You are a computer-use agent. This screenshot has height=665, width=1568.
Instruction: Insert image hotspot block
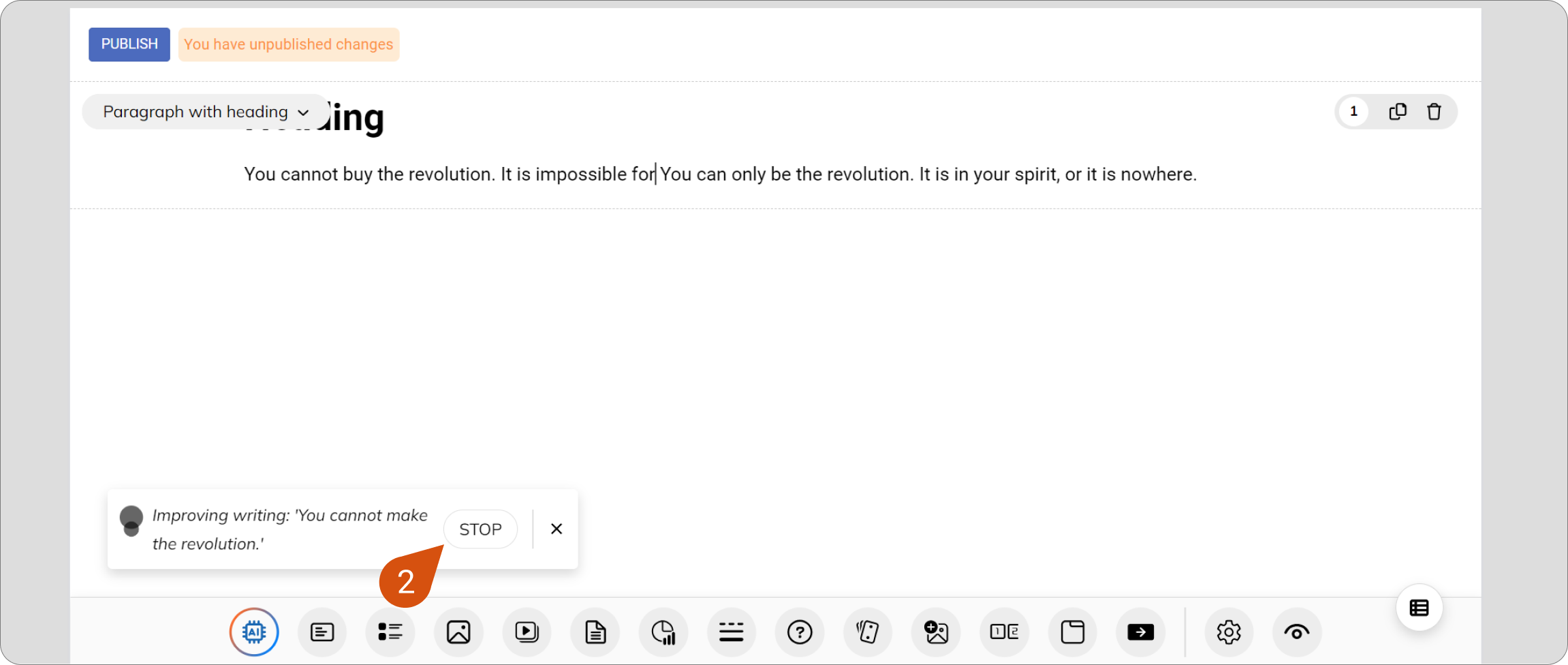click(x=936, y=632)
